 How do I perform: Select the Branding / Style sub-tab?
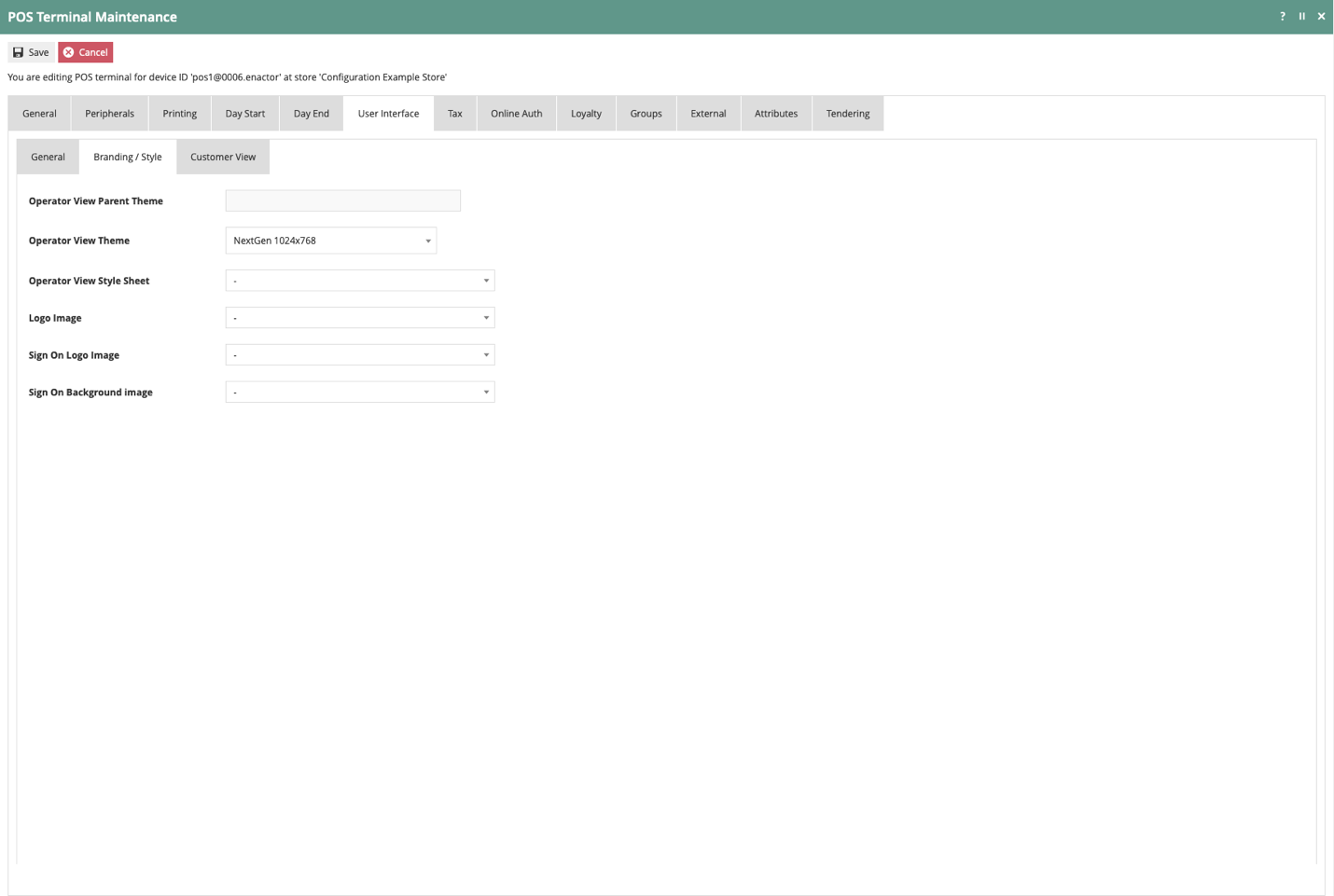[128, 157]
